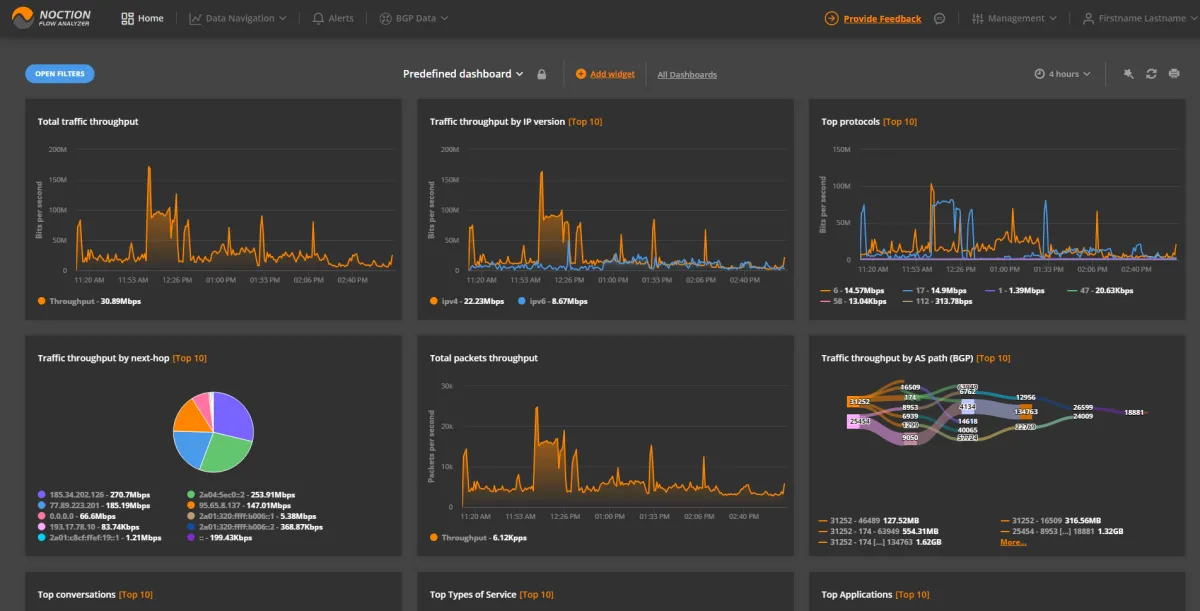Open the chat bubble icon in header

coord(940,18)
